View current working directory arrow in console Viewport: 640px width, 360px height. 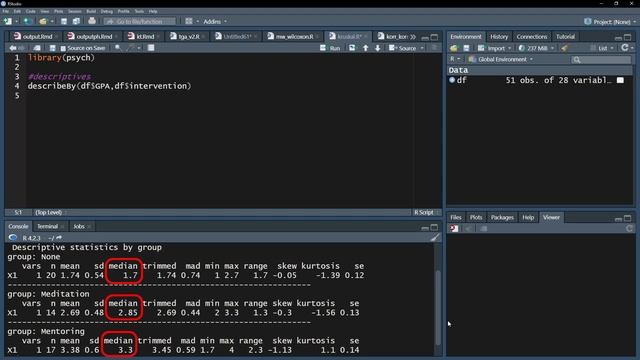59,238
